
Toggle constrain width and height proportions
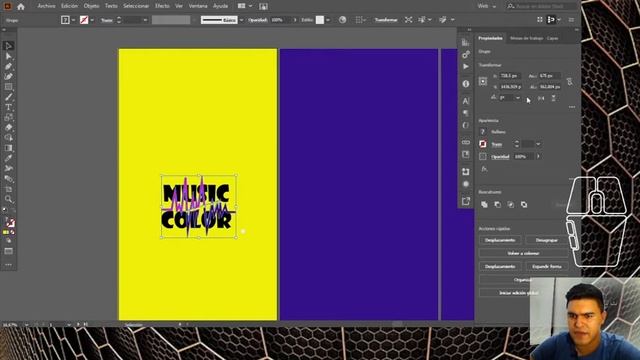coord(569,82)
